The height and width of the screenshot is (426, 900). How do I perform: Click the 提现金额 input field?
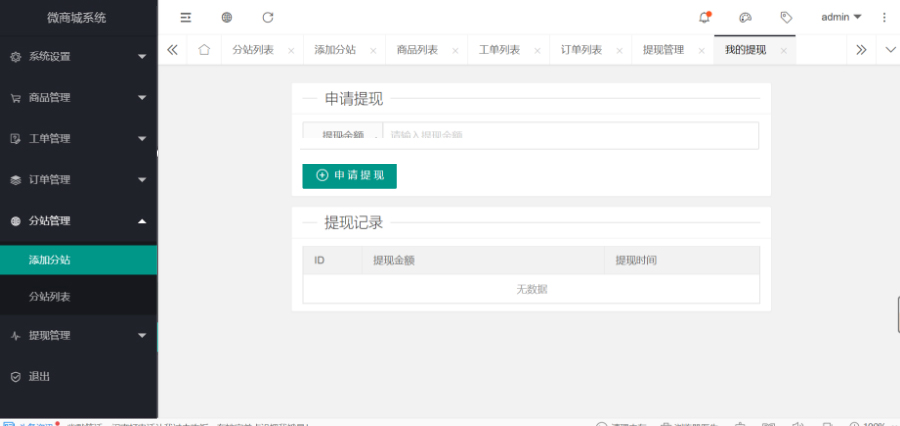click(570, 135)
